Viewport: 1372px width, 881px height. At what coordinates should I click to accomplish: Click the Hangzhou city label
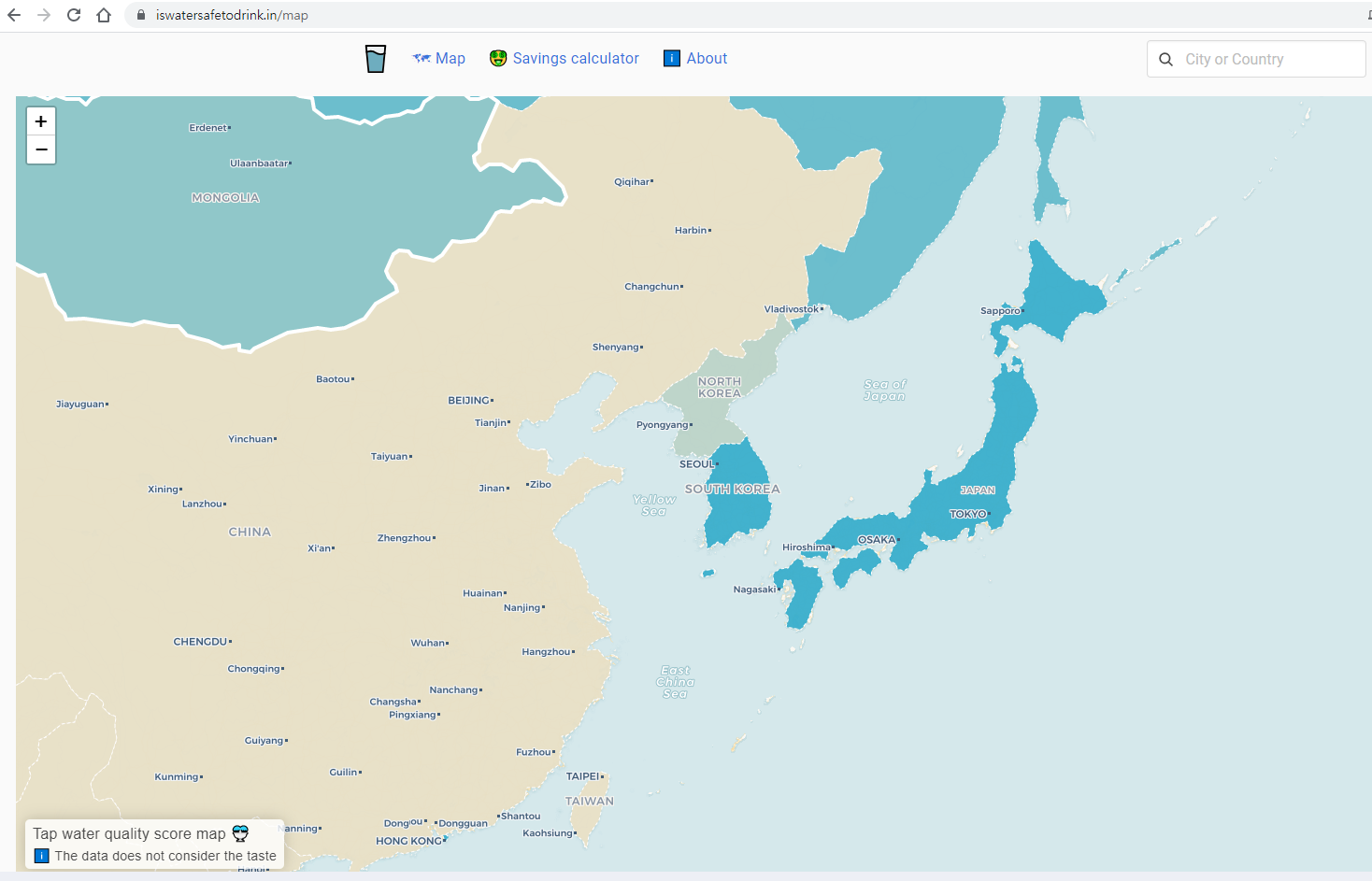(546, 651)
